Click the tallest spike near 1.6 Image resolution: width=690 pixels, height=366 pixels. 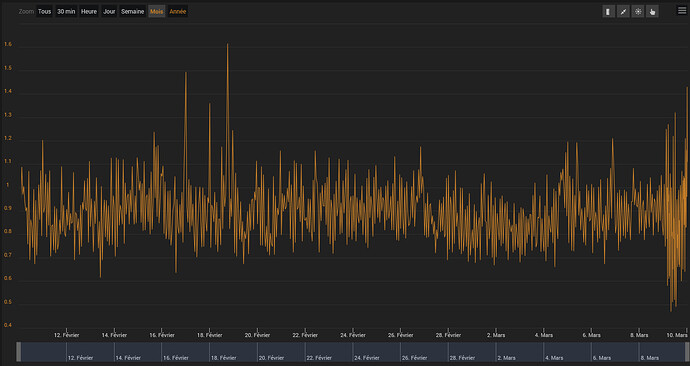coord(228,44)
